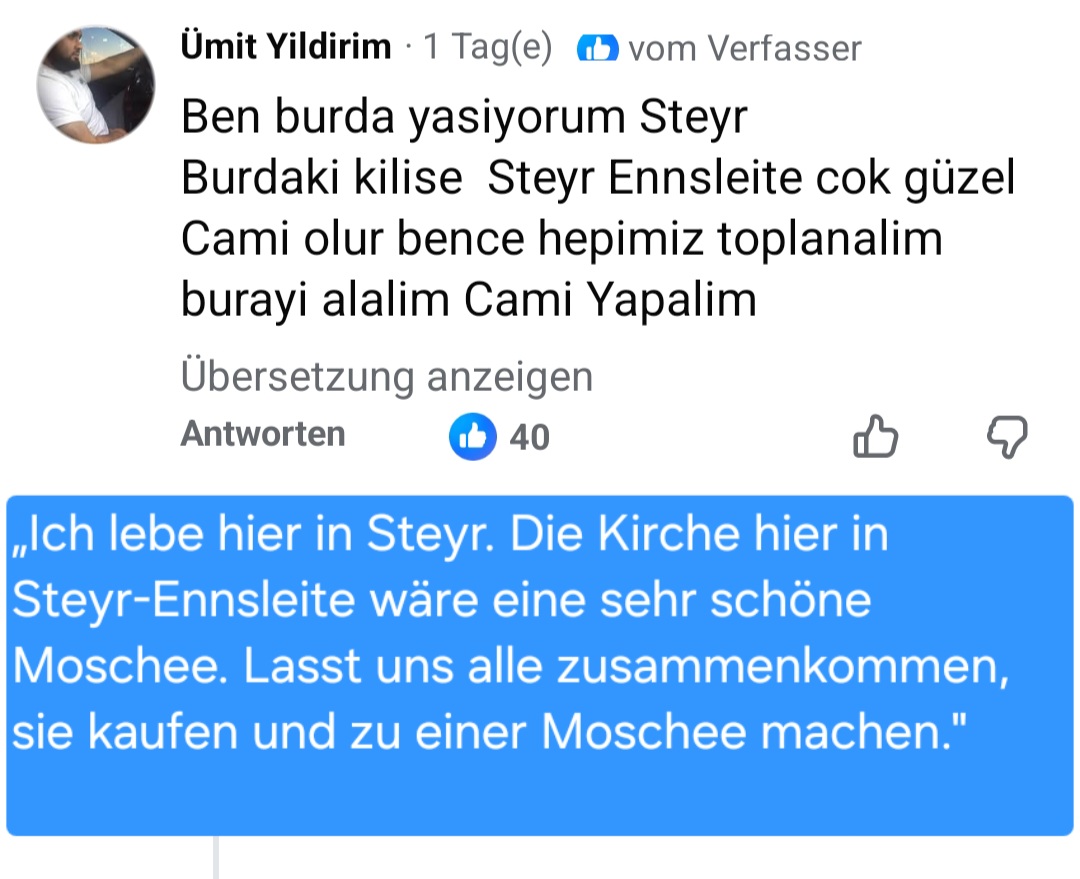Click the blue author-like badge icon
This screenshot has width=1080, height=879.
(597, 48)
